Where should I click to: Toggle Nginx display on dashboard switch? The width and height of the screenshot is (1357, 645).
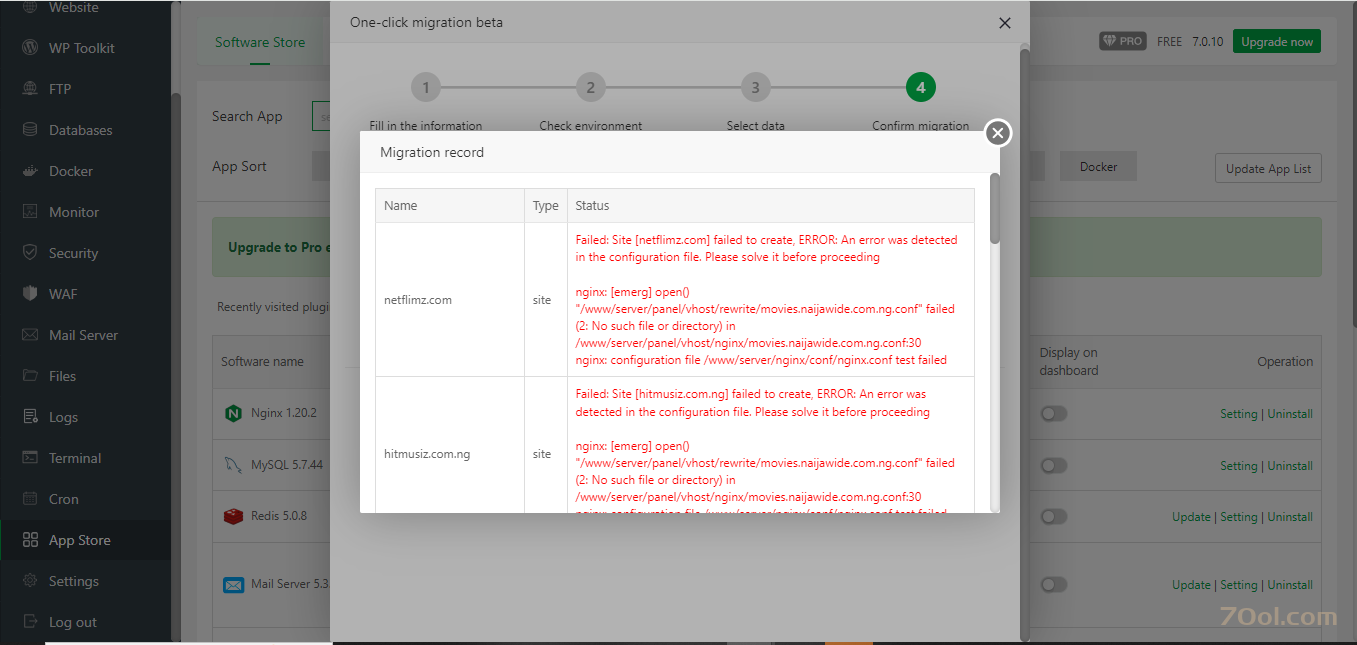(x=1053, y=414)
